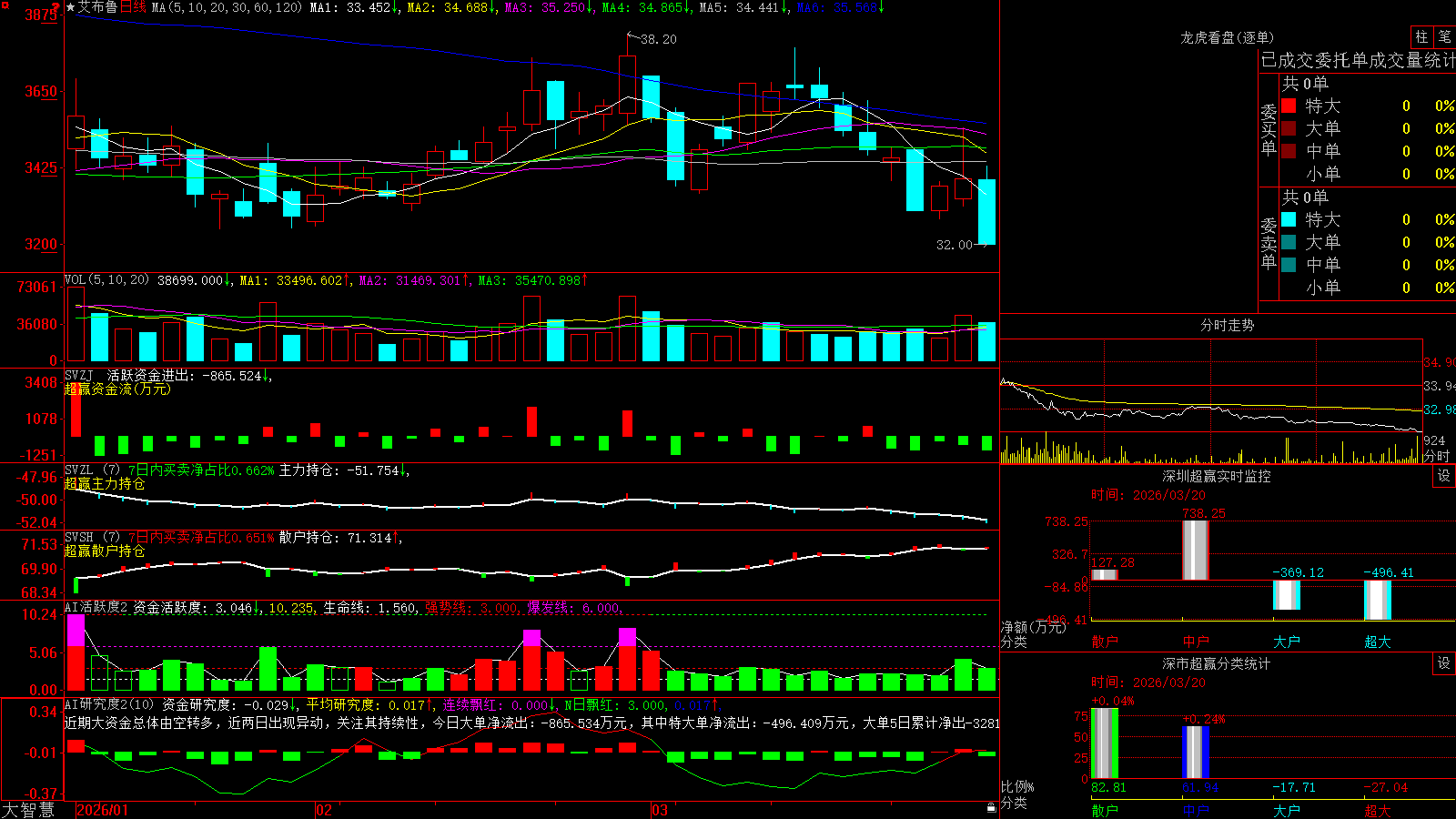Click 超大 category in 深圳超赢实时监控 chart

coord(1378,642)
